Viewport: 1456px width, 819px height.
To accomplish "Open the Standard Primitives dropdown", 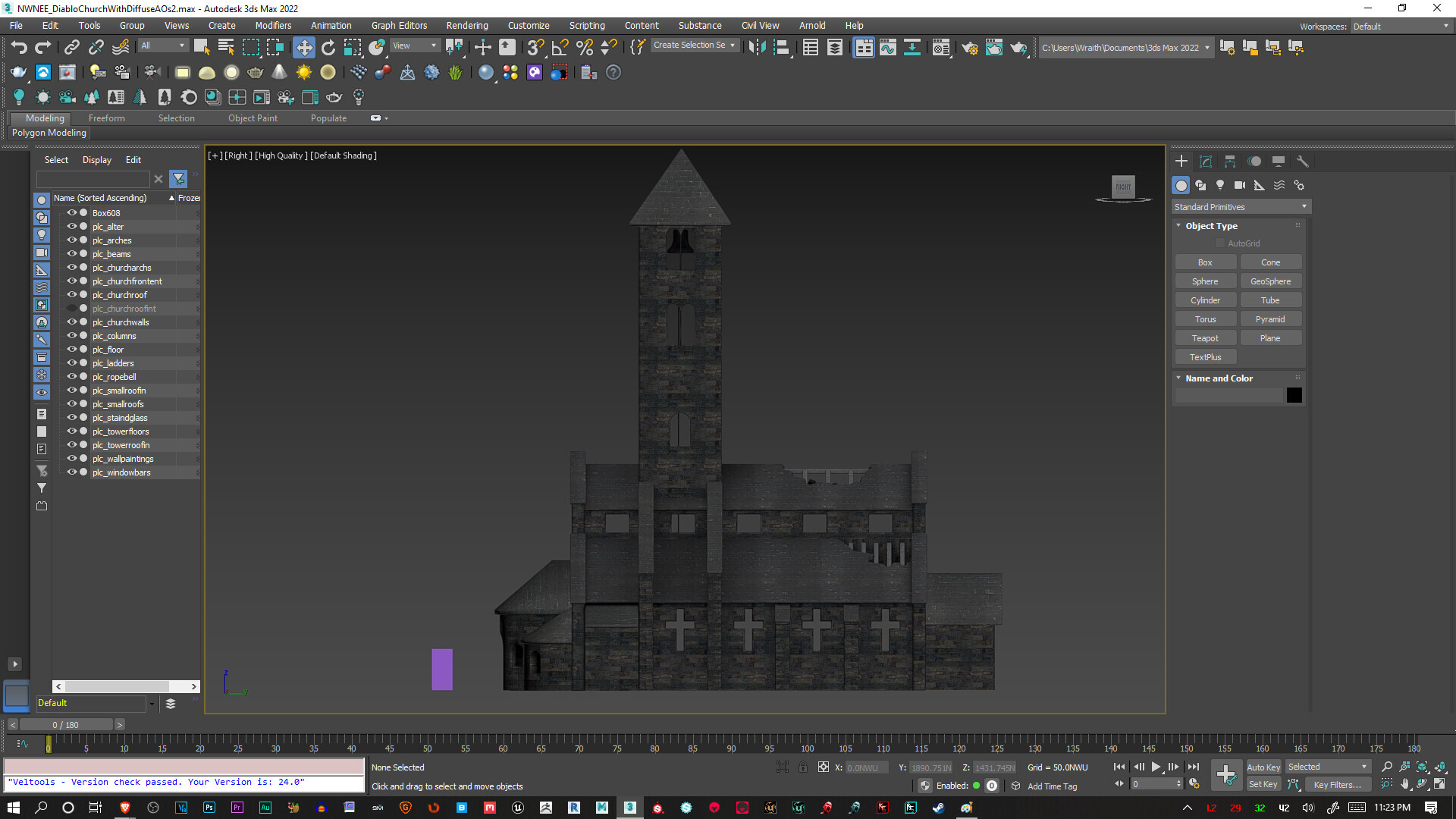I will tap(1241, 207).
